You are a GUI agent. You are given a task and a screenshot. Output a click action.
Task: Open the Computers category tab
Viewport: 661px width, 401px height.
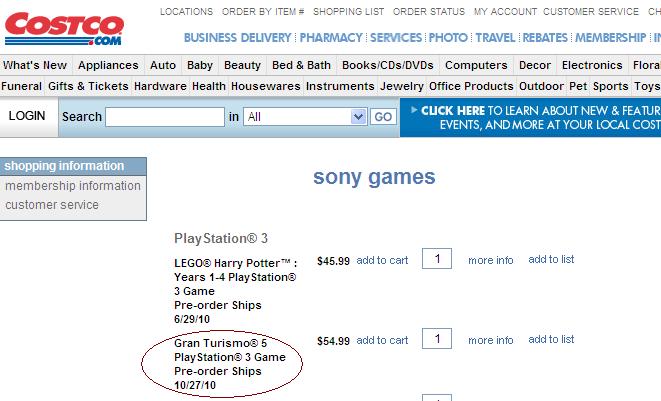pyautogui.click(x=476, y=65)
